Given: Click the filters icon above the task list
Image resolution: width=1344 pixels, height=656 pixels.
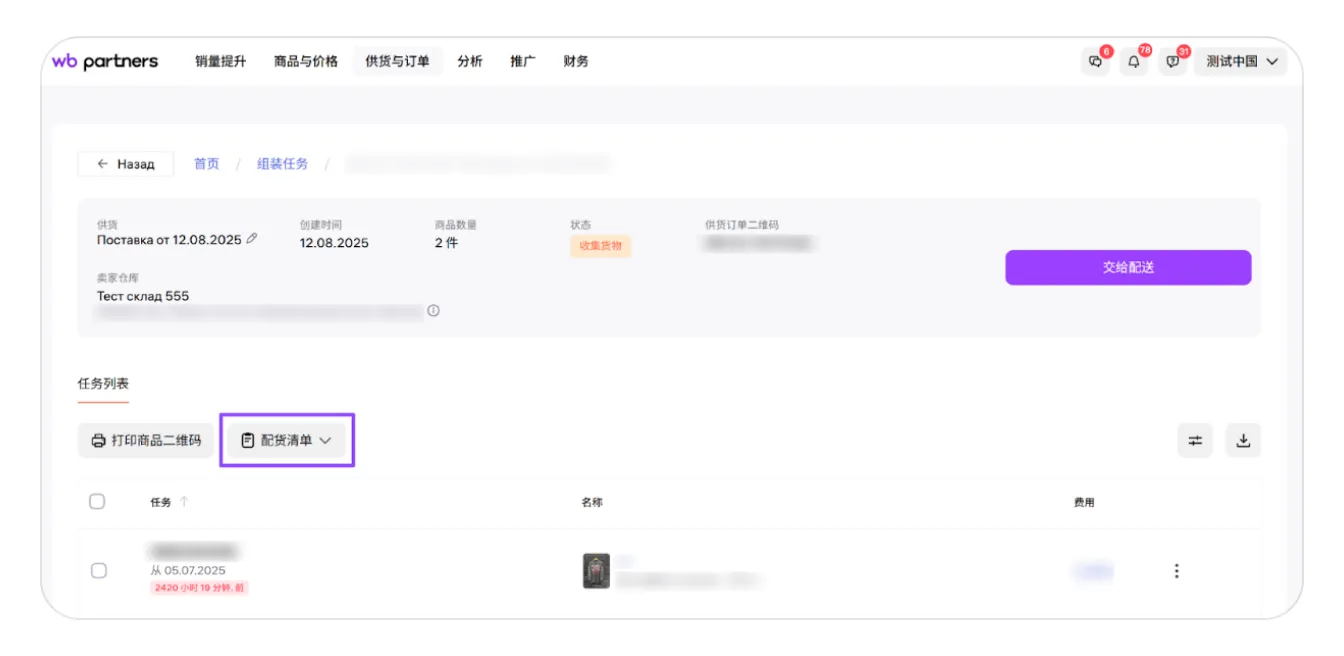Looking at the screenshot, I should [1195, 440].
